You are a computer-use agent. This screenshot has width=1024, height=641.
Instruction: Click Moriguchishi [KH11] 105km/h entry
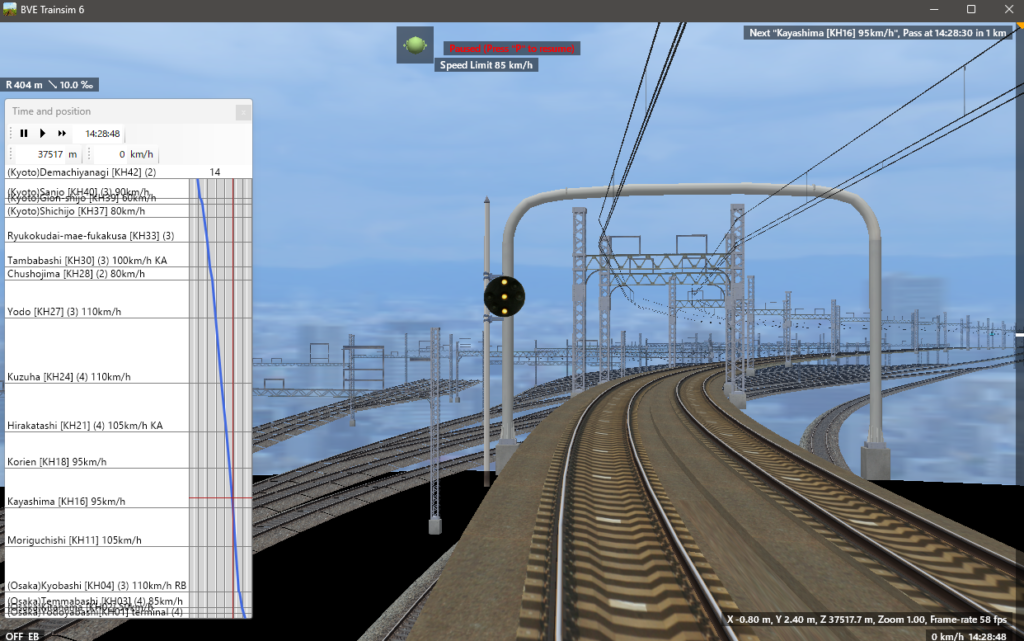point(74,540)
